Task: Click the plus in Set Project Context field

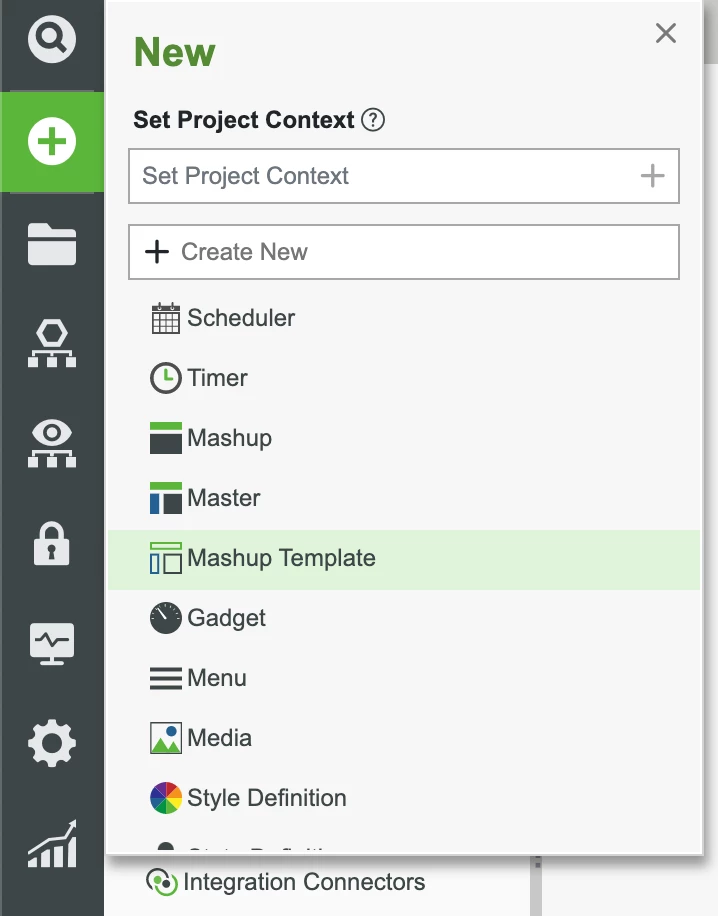Action: click(x=654, y=175)
